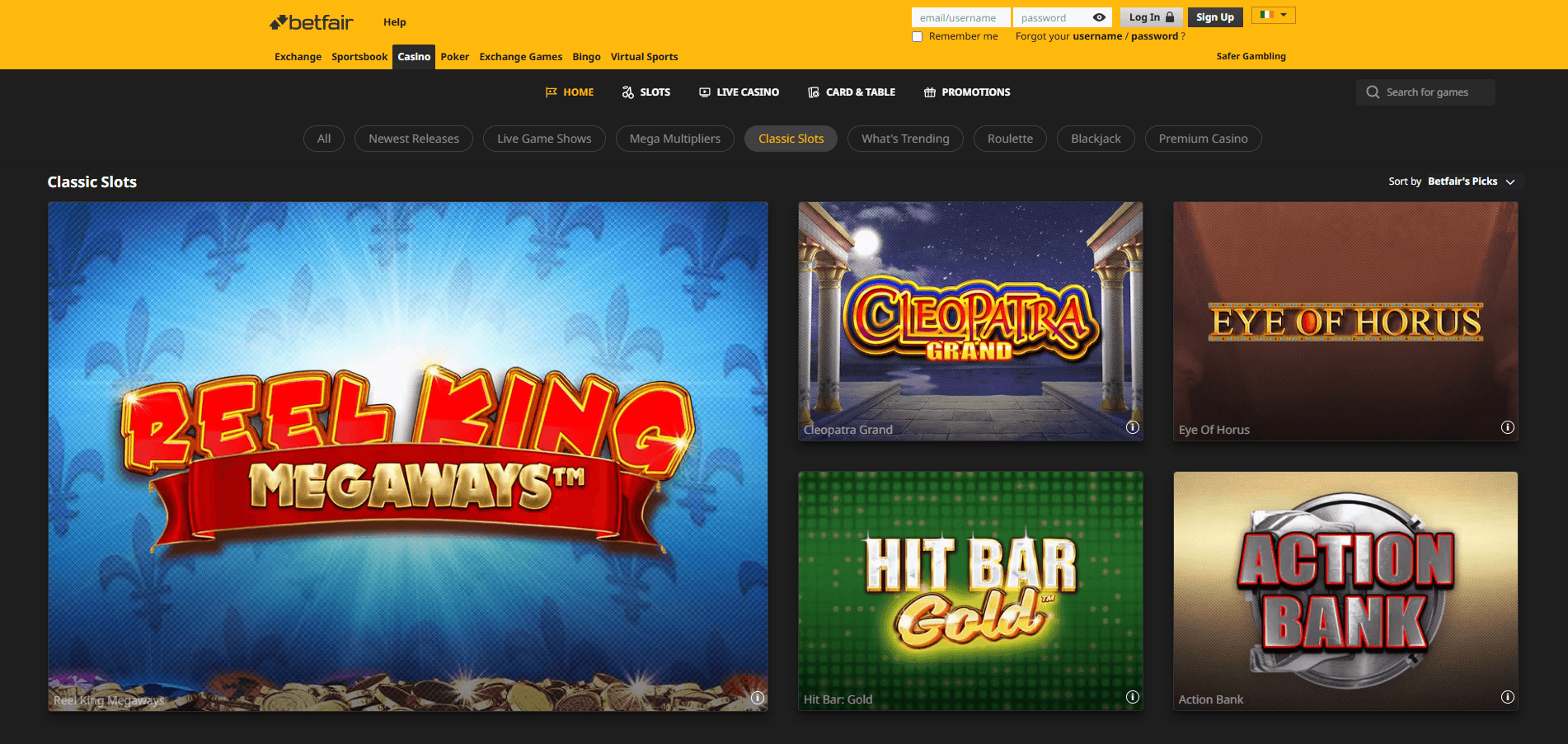This screenshot has width=1568, height=744.
Task: Click the Search for games field
Action: (1426, 92)
